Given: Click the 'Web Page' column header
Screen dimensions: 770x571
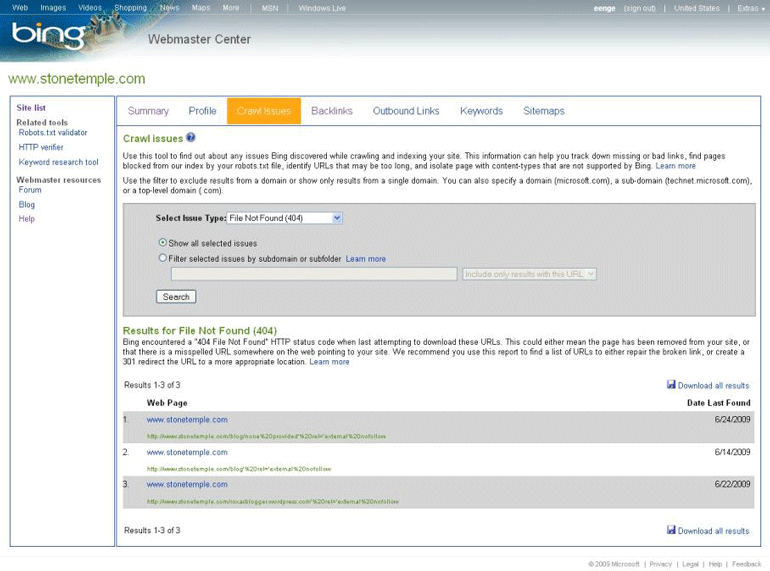Looking at the screenshot, I should [x=167, y=403].
